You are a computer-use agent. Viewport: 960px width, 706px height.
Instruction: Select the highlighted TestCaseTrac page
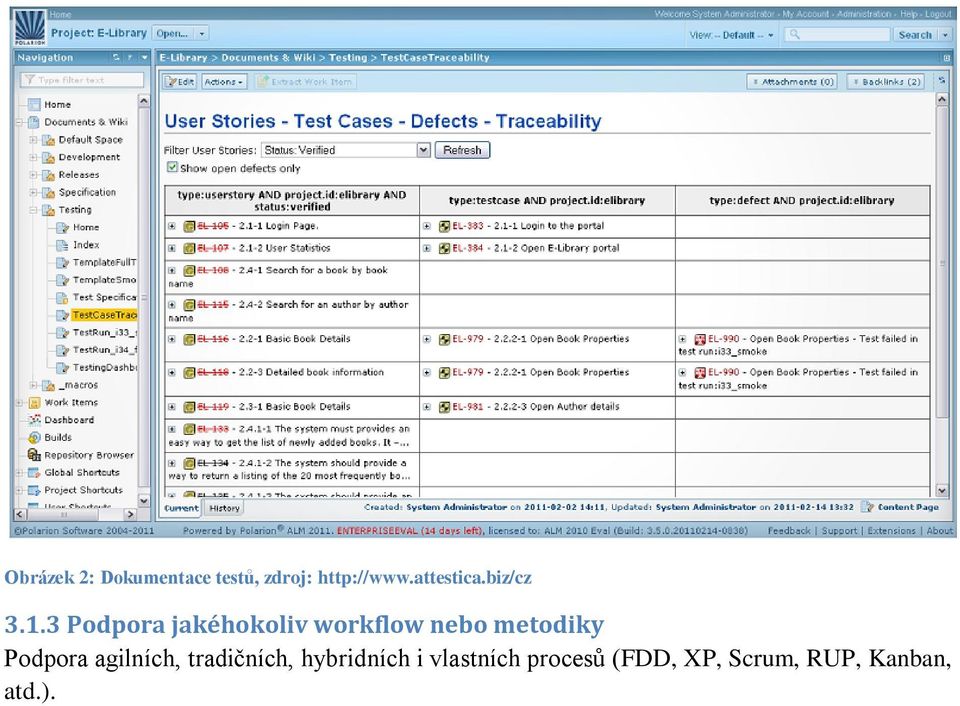[x=103, y=315]
